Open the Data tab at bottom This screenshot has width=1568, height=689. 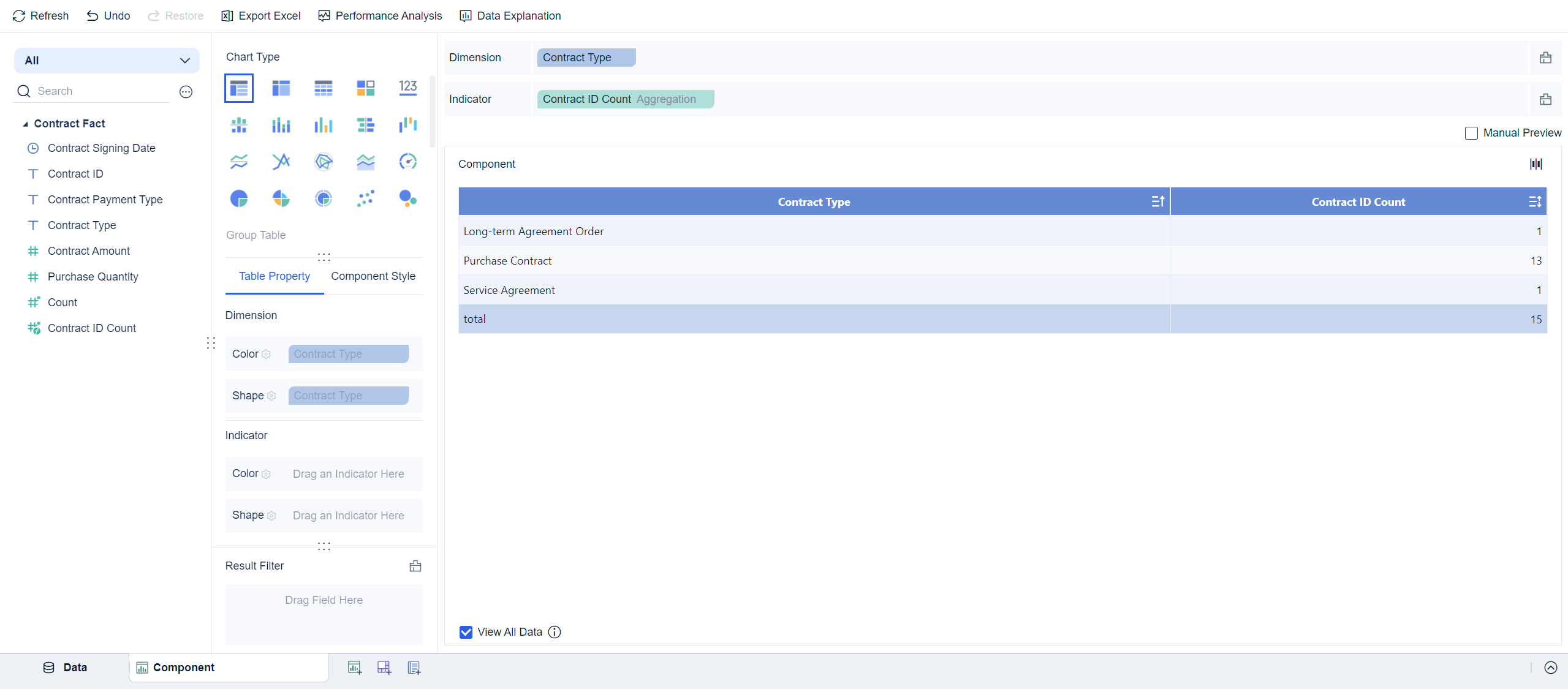coord(65,668)
